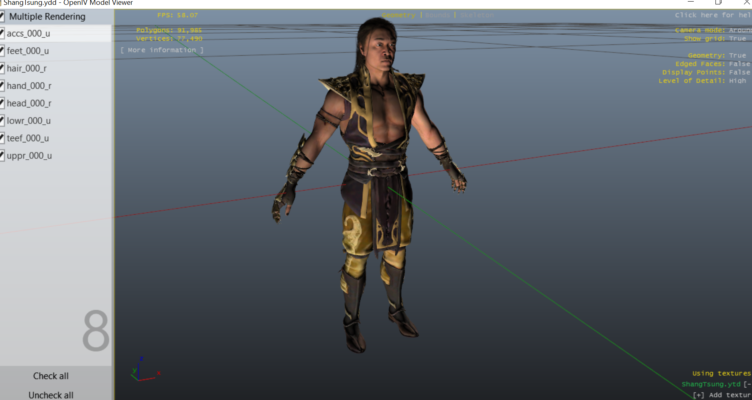
Task: Click the Uncheck all button
Action: click(51, 394)
